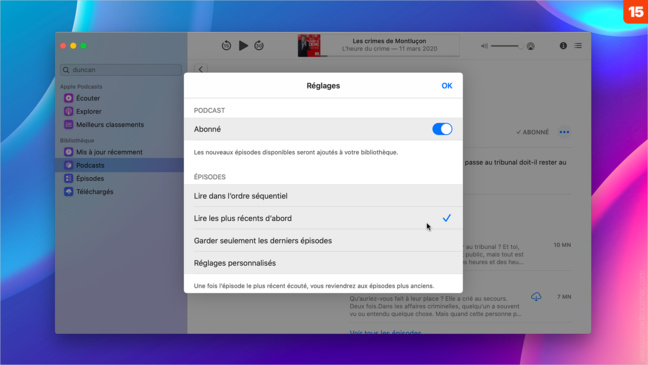Click the Les crimes de Montluçon title
The width and height of the screenshot is (648, 365).
click(389, 41)
